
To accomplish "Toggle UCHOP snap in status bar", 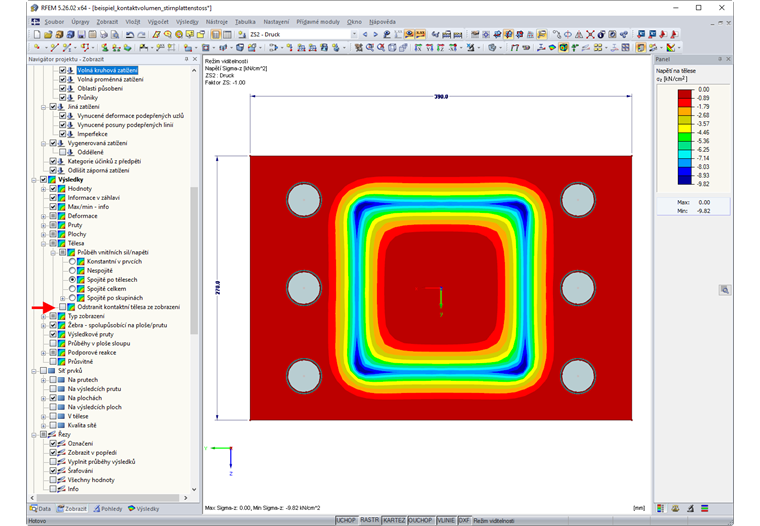I will (x=346, y=520).
